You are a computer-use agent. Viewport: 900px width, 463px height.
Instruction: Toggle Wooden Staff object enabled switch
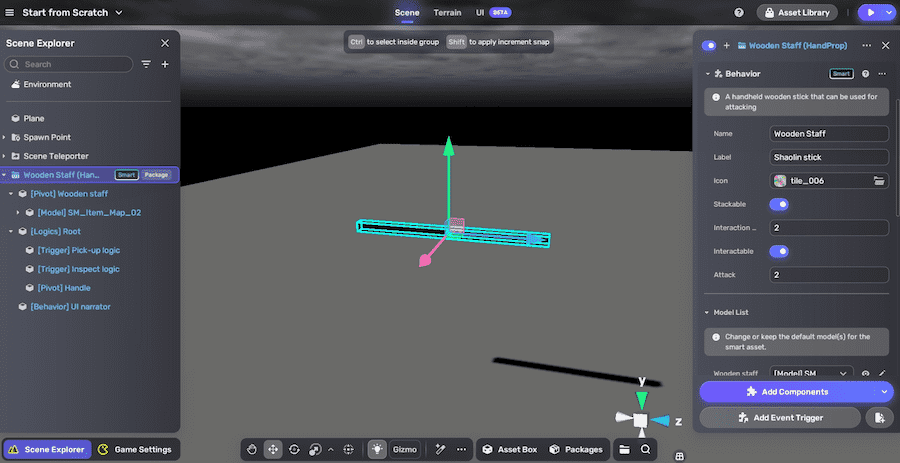coord(709,45)
